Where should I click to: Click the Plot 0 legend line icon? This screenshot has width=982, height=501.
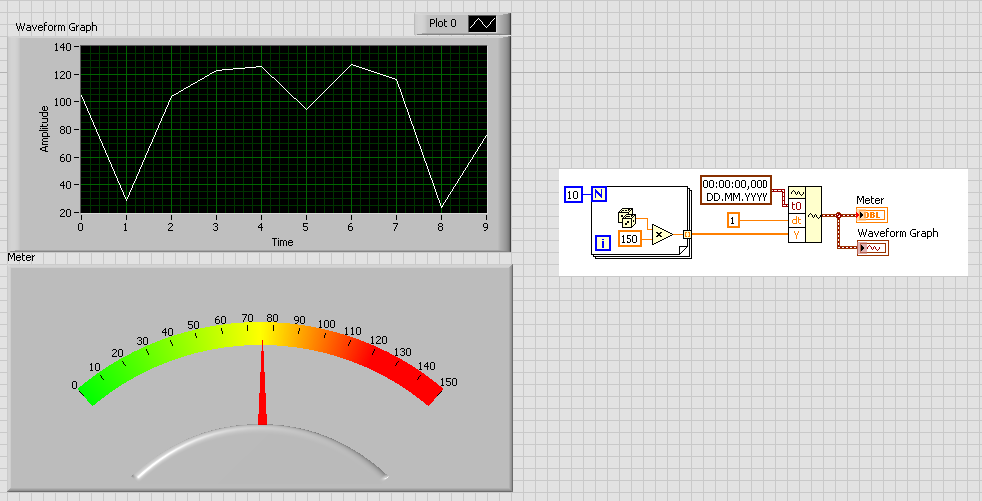pos(482,24)
